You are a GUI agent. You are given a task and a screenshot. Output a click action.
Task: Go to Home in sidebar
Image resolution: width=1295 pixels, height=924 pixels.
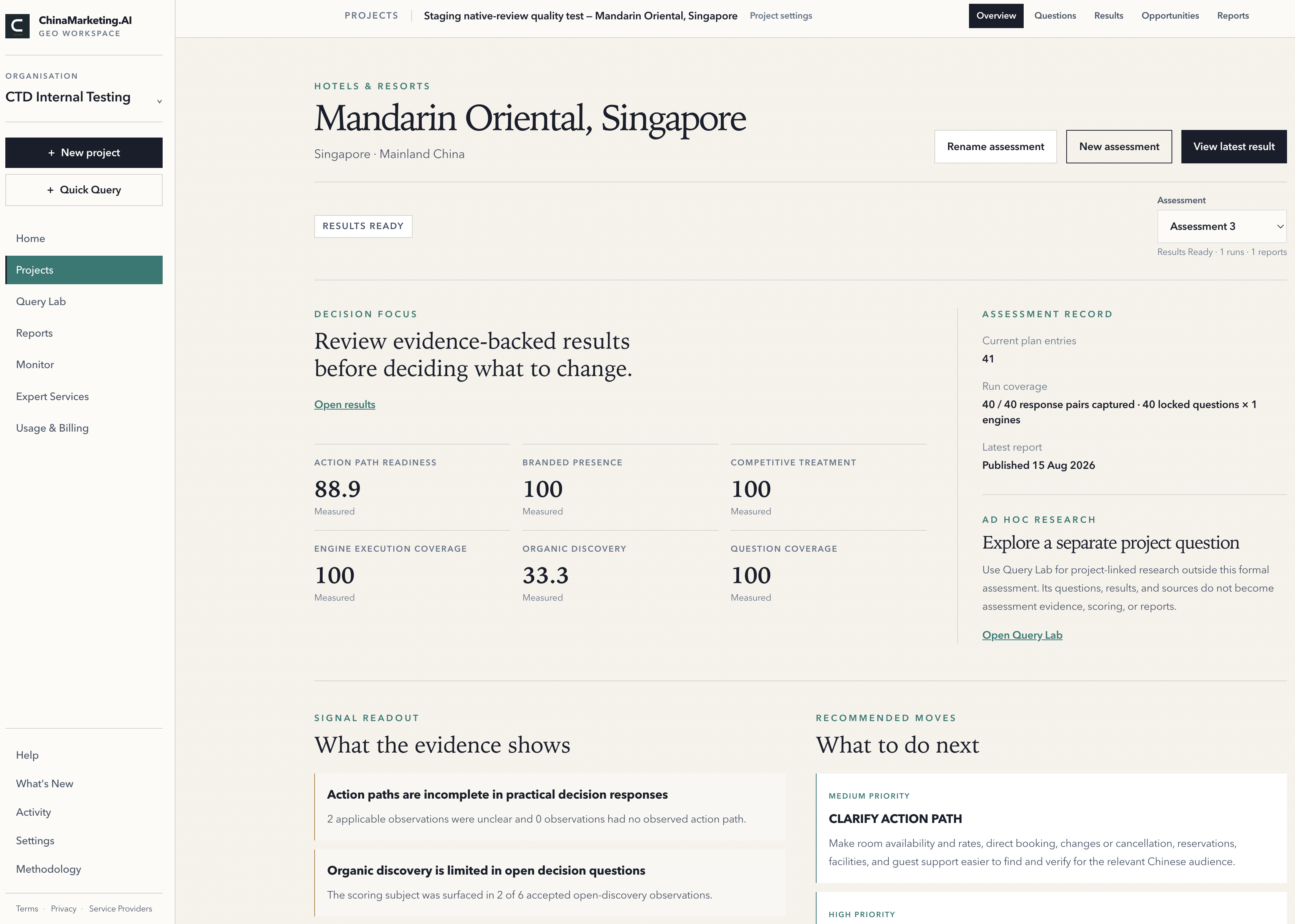point(84,238)
